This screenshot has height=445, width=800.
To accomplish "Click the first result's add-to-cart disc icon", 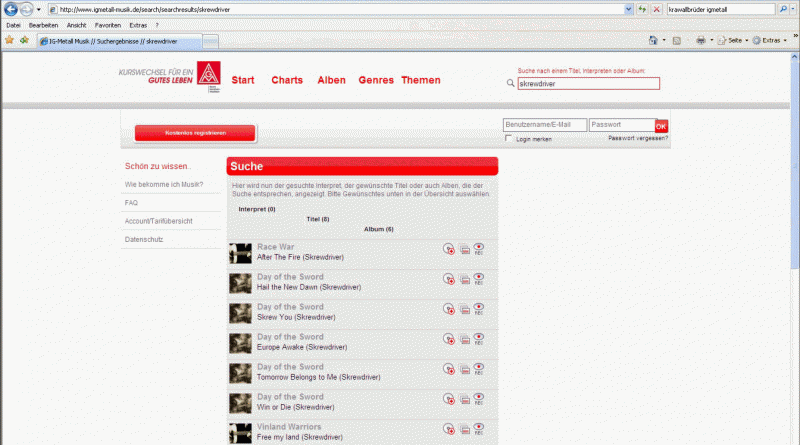I will click(x=450, y=249).
